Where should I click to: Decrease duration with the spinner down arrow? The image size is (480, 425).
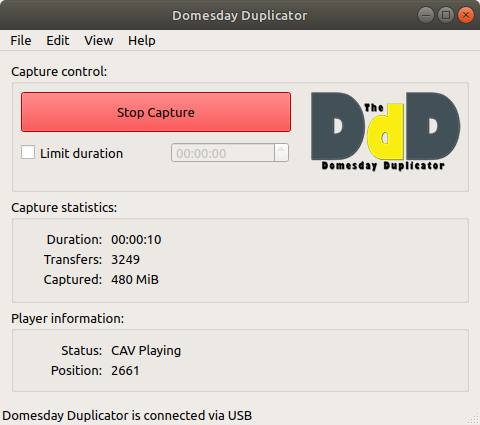[281, 157]
